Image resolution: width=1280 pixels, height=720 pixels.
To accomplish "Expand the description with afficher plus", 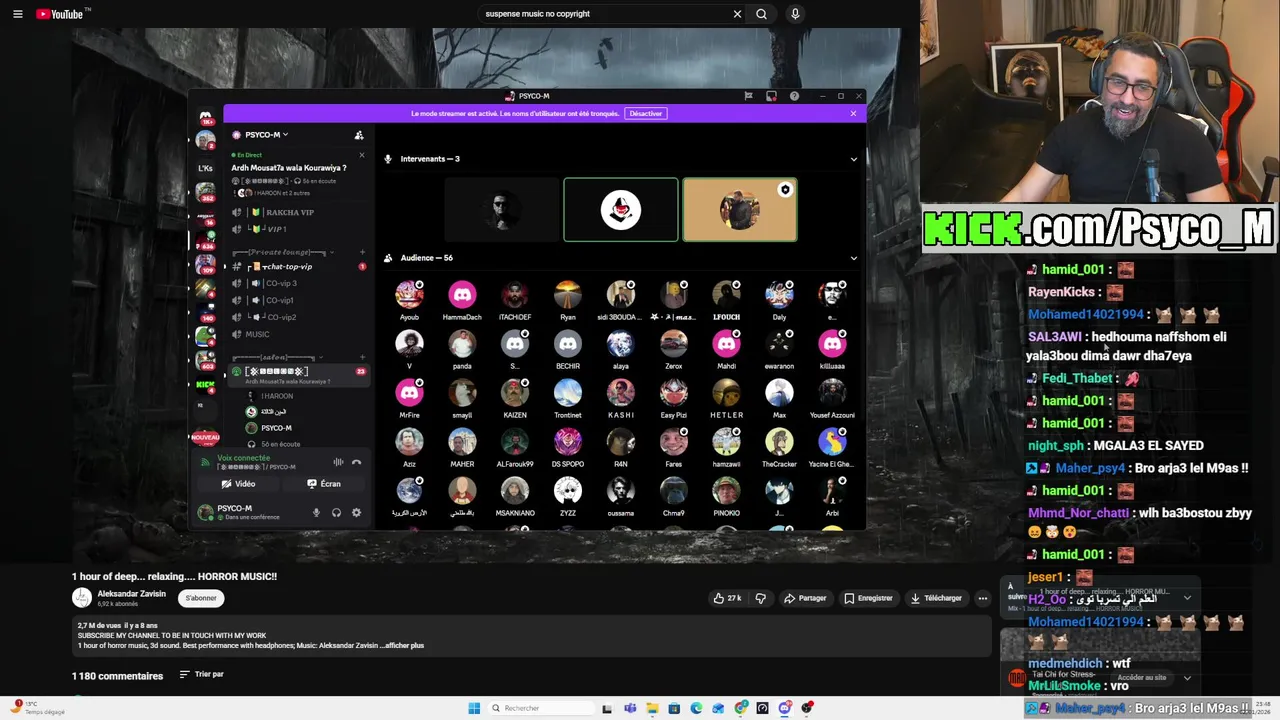I will click(x=404, y=646).
